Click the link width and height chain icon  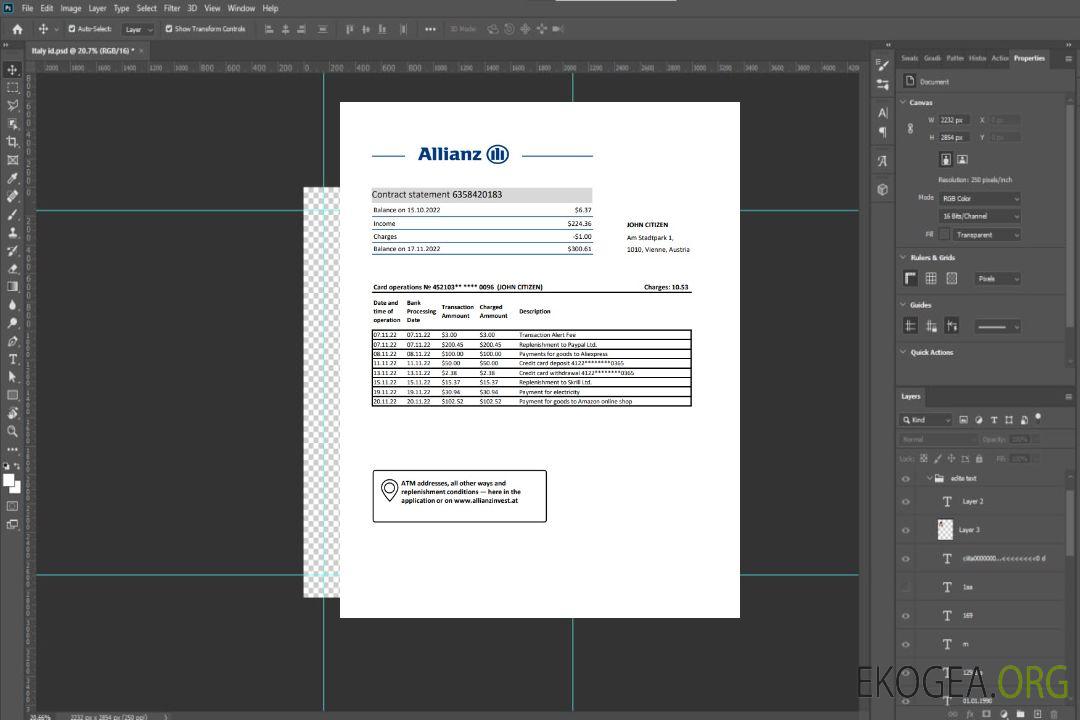click(x=911, y=129)
